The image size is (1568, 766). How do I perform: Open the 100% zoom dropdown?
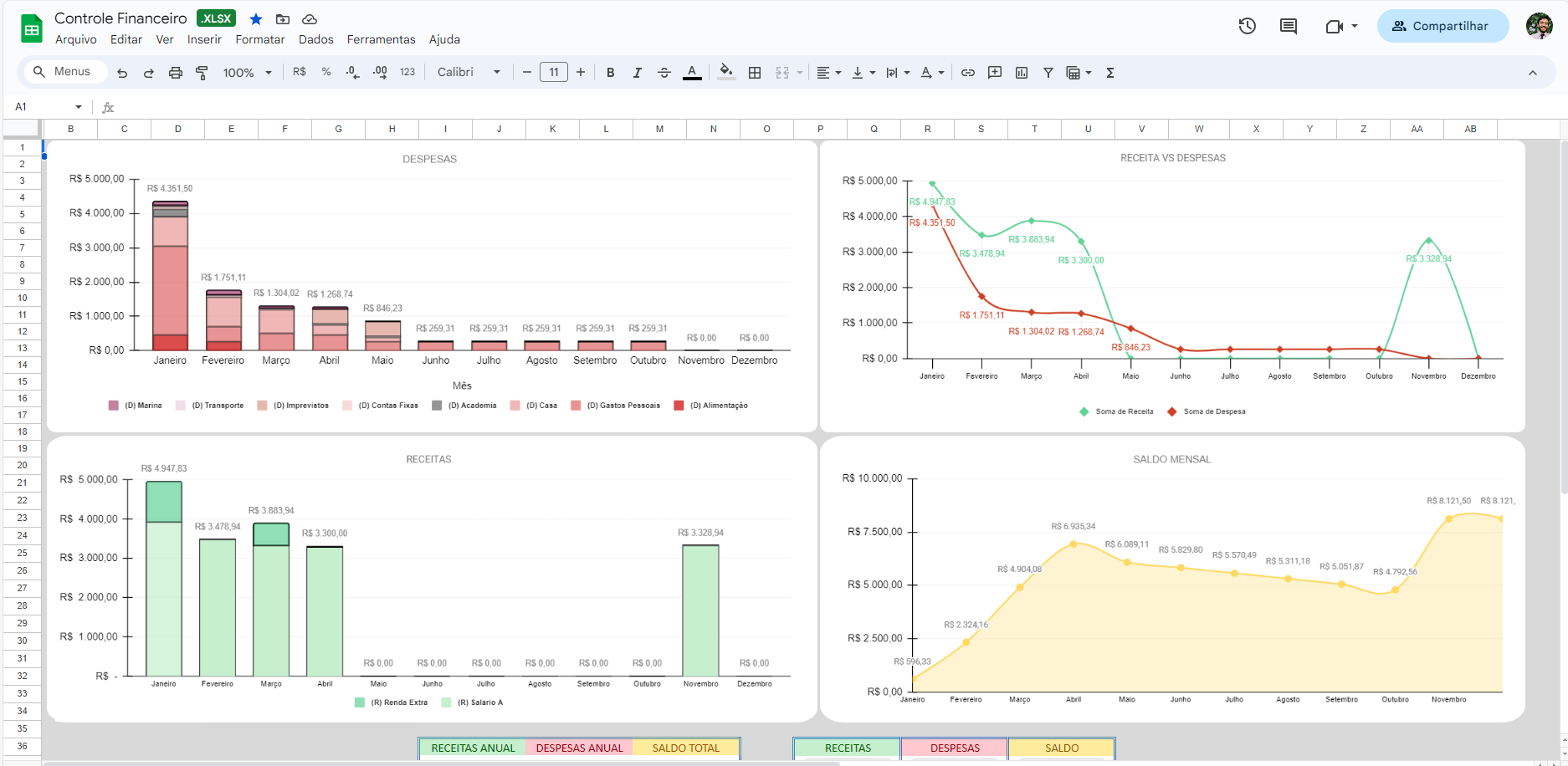click(248, 73)
